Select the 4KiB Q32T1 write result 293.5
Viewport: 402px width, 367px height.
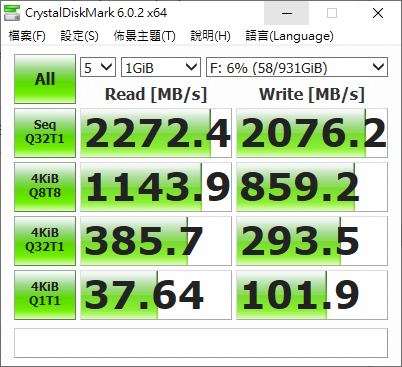pyautogui.click(x=312, y=241)
